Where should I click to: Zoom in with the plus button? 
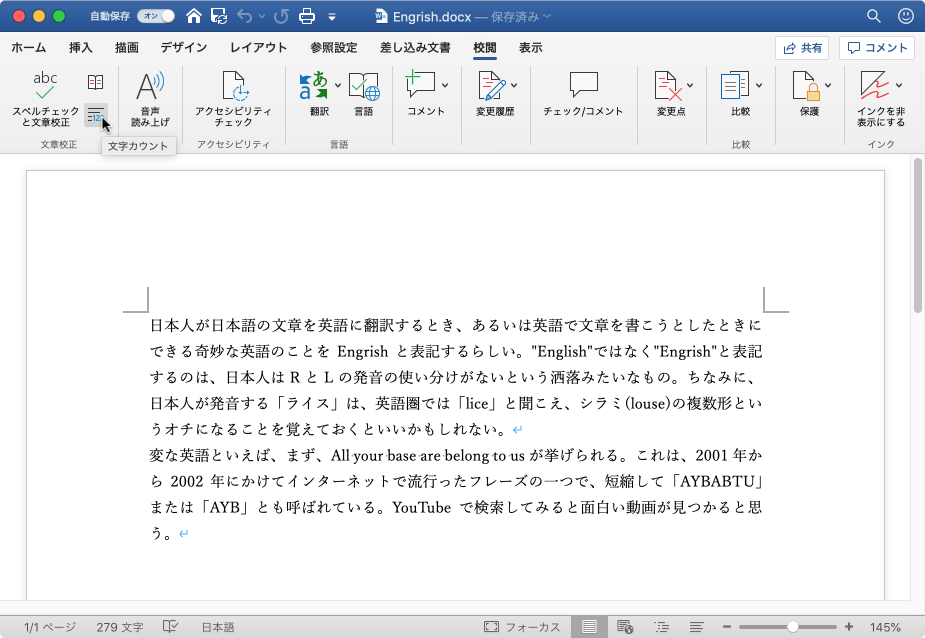(849, 627)
